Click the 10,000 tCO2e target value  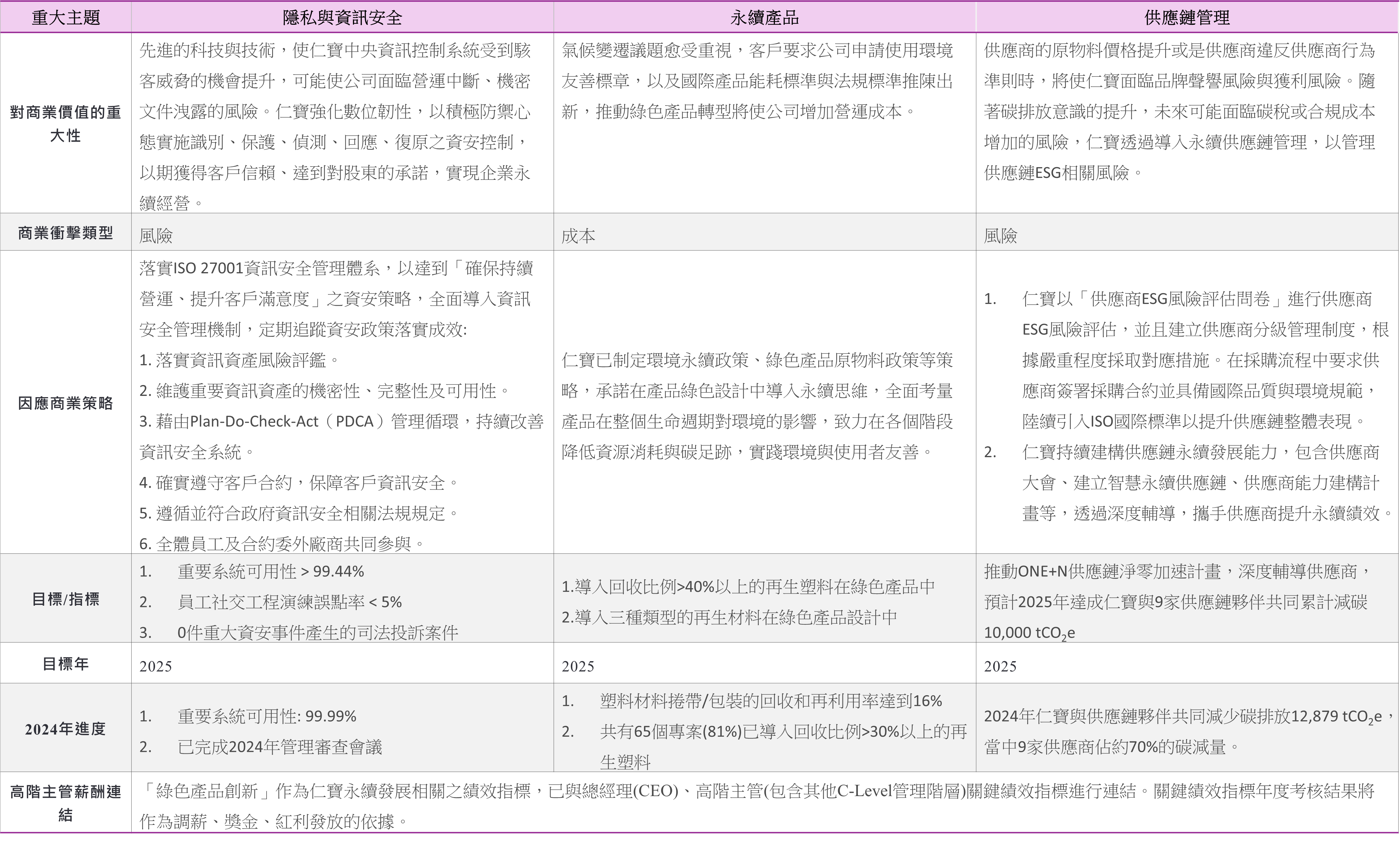tap(1029, 633)
